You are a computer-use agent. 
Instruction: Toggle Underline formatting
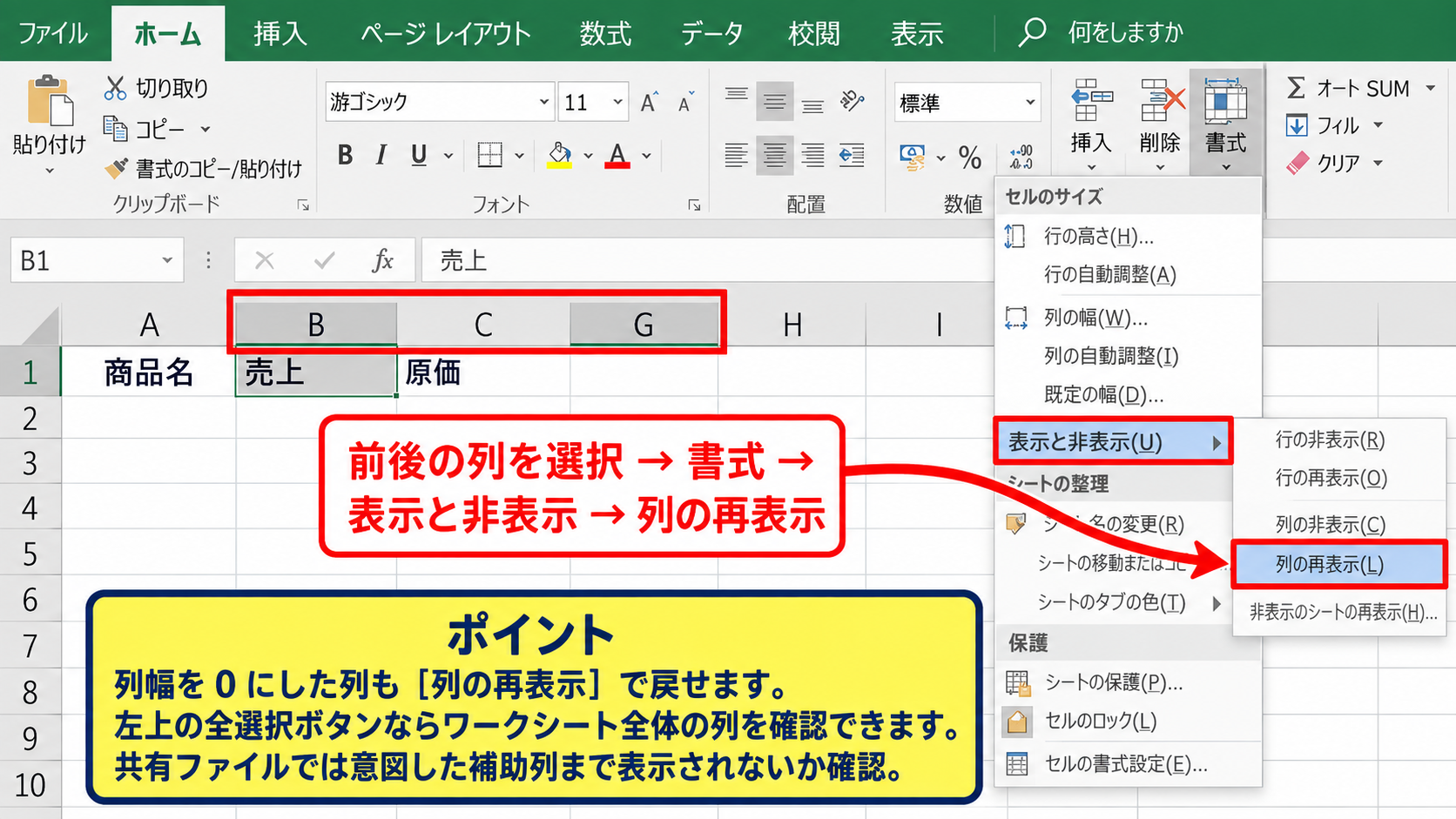[419, 156]
